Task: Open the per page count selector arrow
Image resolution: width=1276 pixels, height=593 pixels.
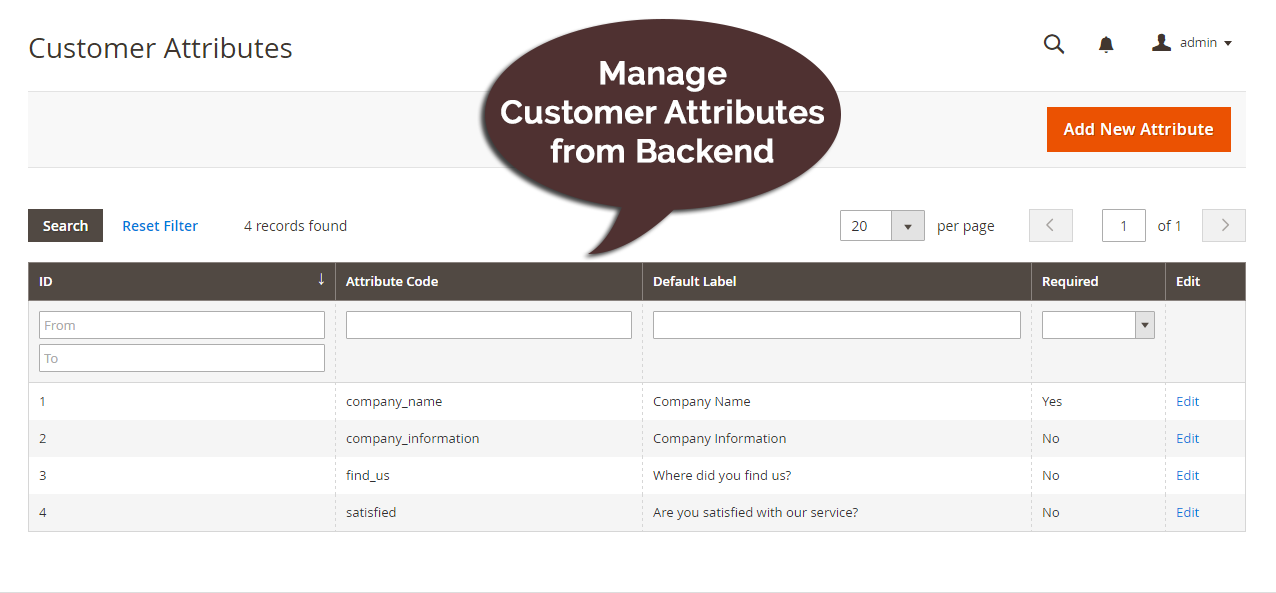Action: tap(908, 225)
